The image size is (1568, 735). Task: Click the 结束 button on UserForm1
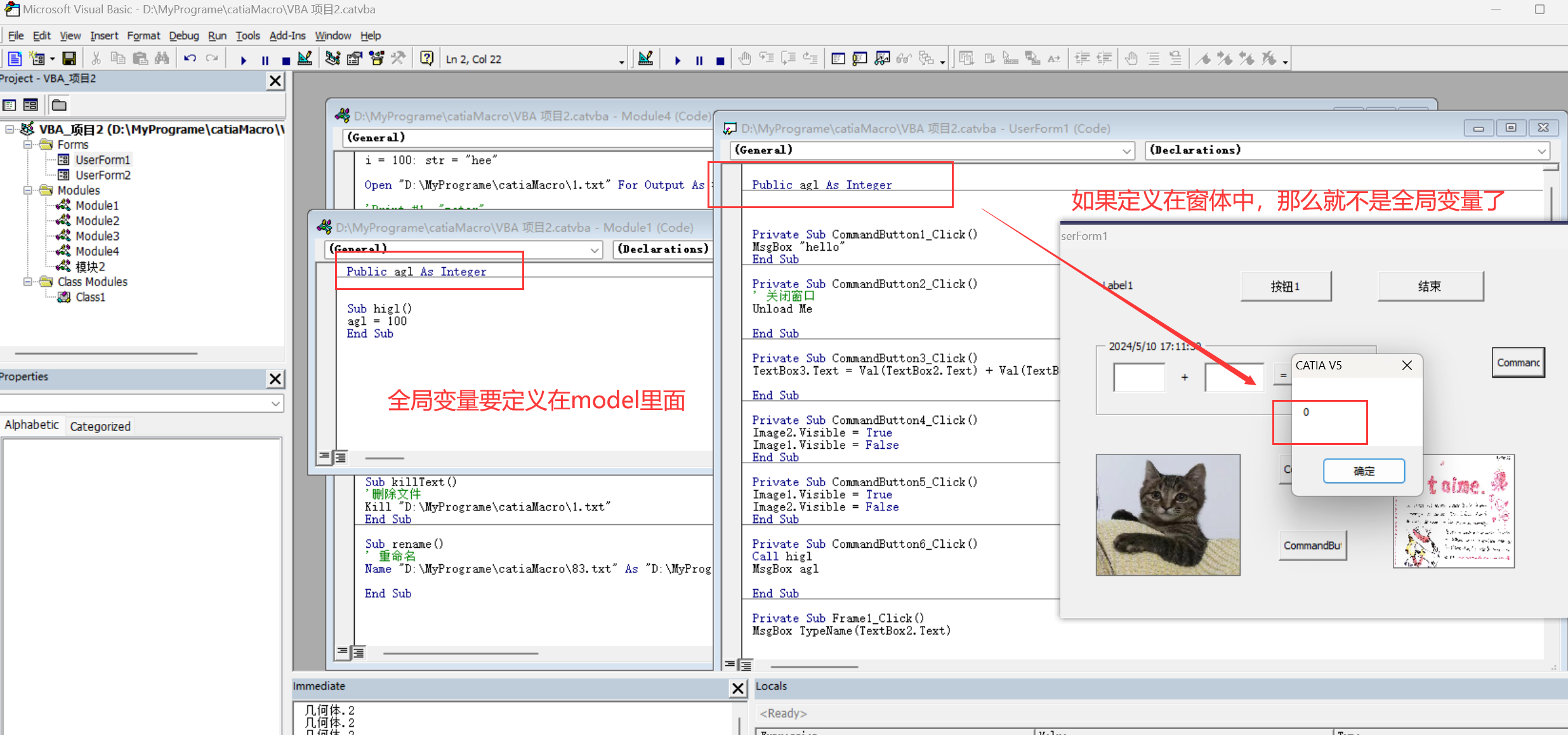[1430, 286]
